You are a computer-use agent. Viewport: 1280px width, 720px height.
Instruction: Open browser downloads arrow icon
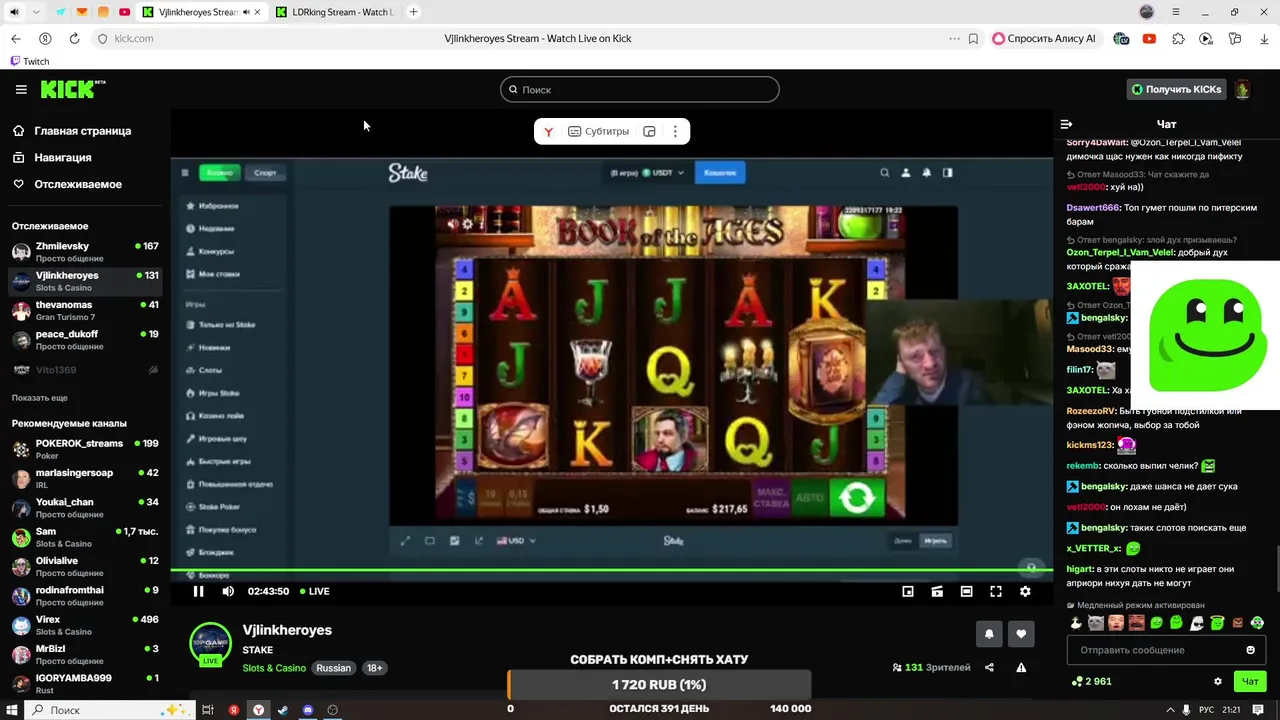(1264, 38)
